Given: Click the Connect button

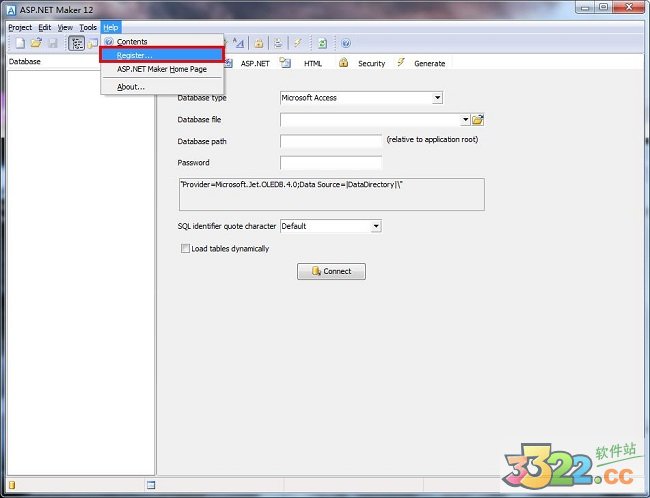Looking at the screenshot, I should (x=331, y=271).
